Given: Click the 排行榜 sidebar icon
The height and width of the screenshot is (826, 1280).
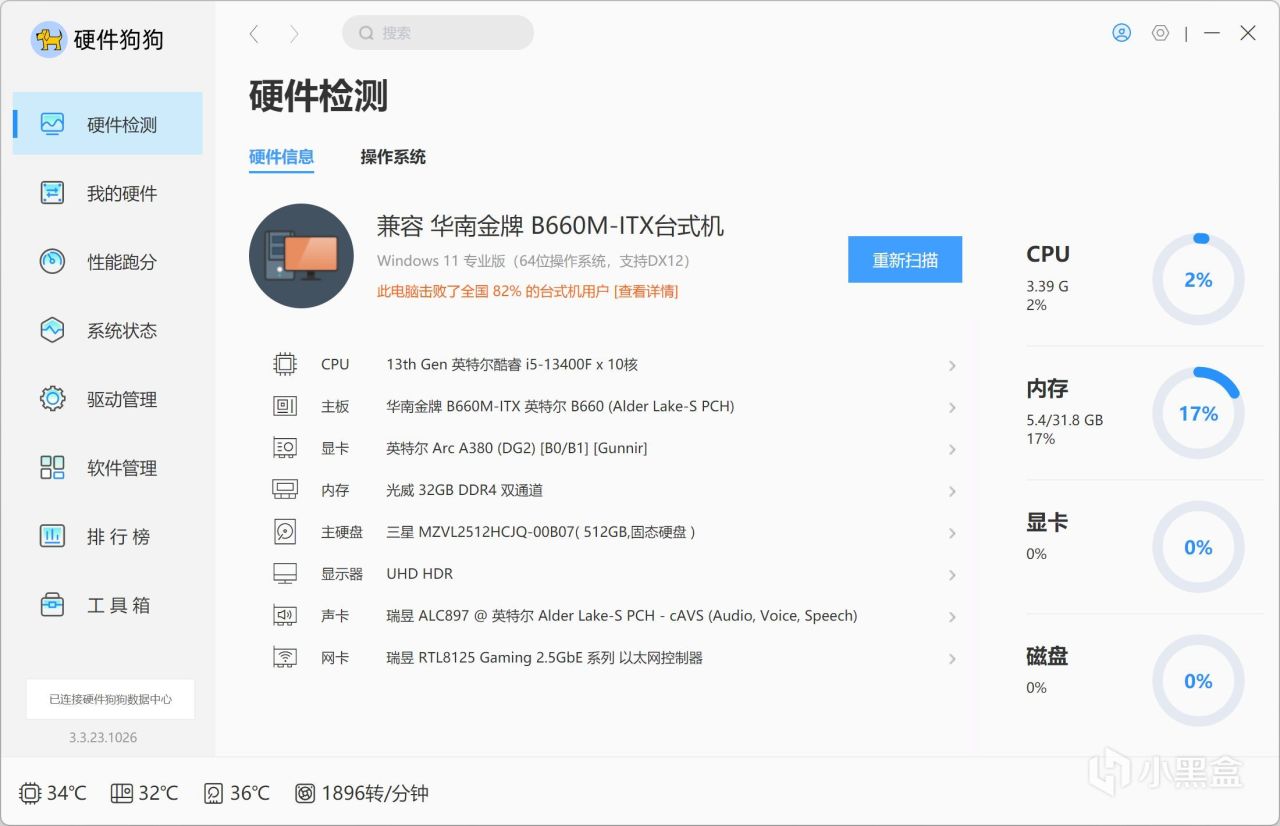Looking at the screenshot, I should pos(52,536).
